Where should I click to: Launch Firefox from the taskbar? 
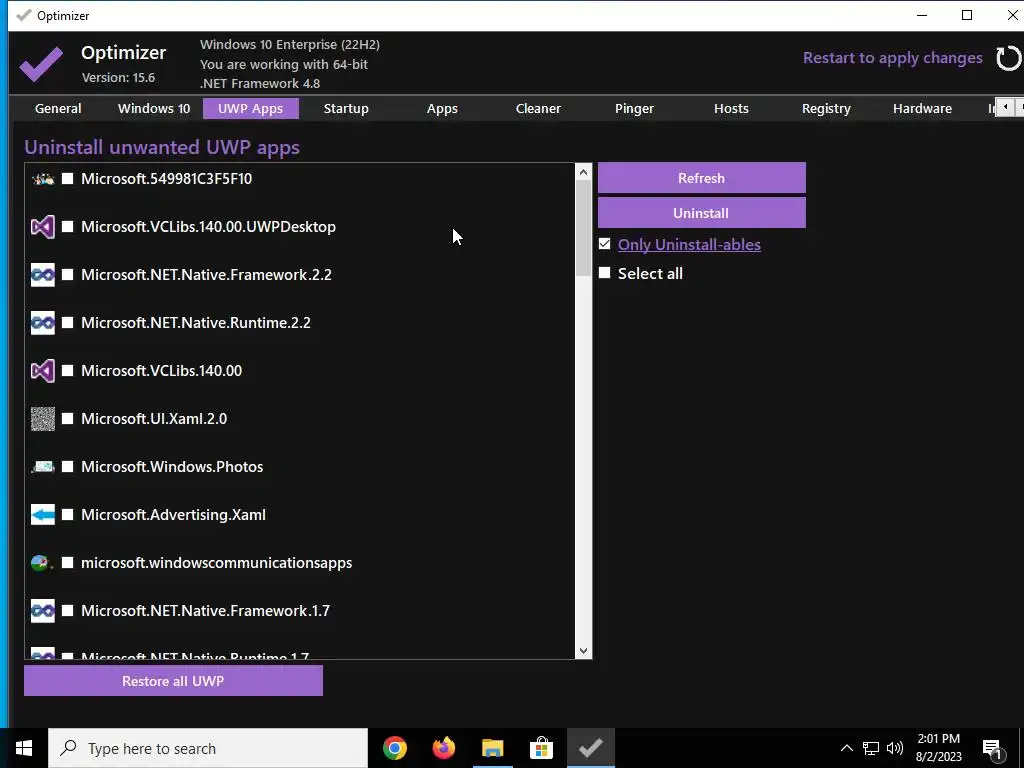coord(444,748)
